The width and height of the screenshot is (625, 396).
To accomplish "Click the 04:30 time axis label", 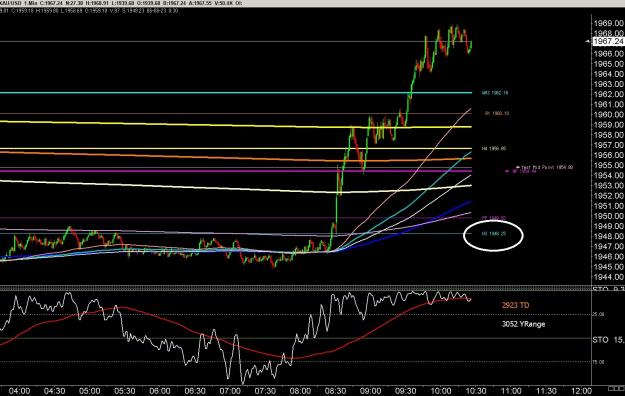I will (54, 391).
